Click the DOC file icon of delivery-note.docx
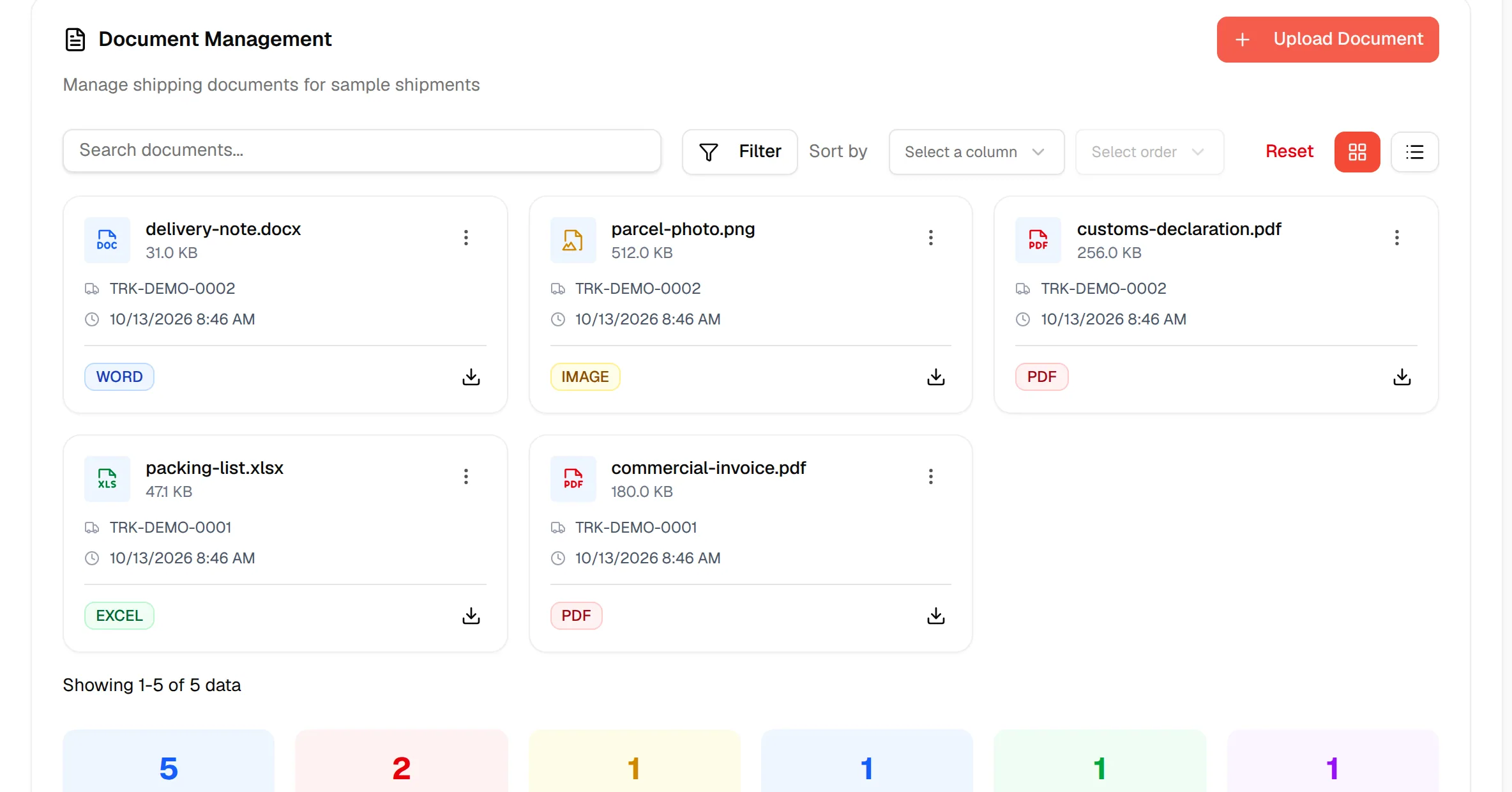Image resolution: width=1512 pixels, height=792 pixels. (107, 240)
